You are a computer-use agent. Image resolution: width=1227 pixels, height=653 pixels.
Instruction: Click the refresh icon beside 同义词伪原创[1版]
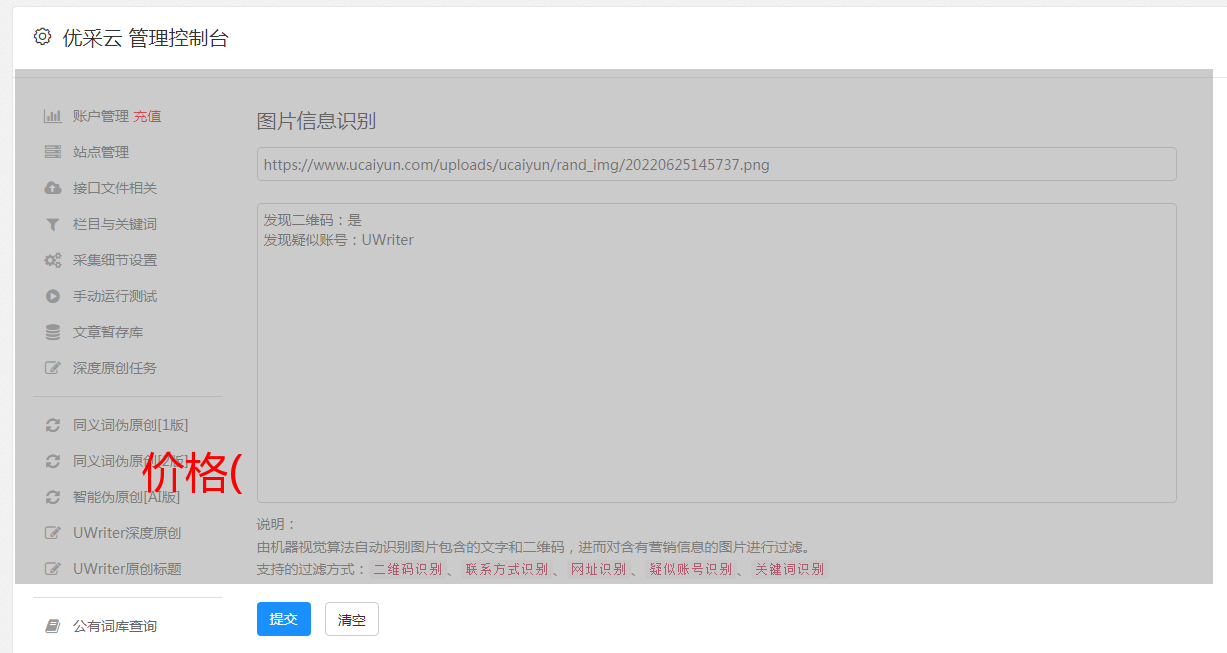52,425
